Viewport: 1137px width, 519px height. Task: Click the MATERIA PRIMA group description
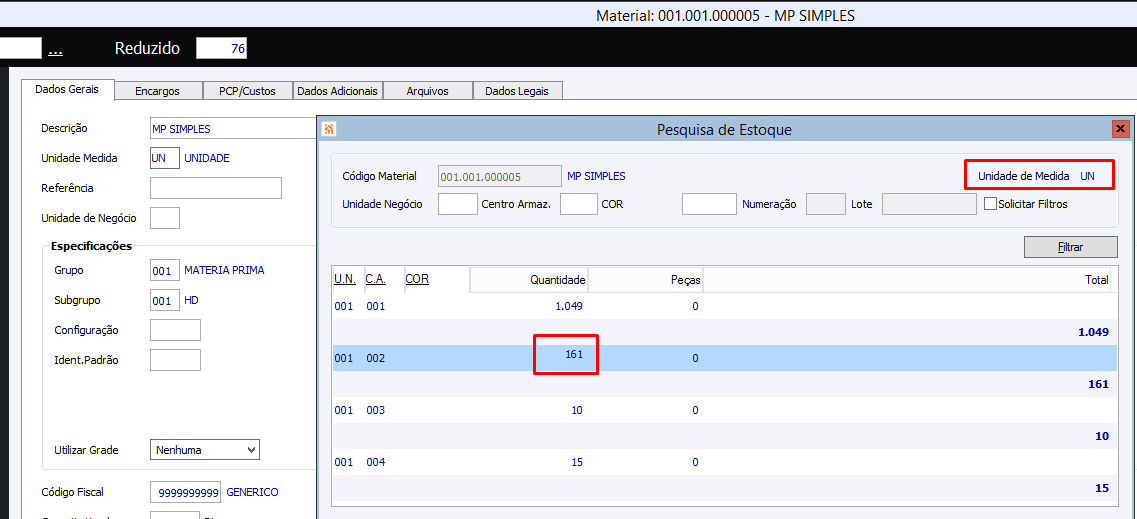click(x=225, y=270)
